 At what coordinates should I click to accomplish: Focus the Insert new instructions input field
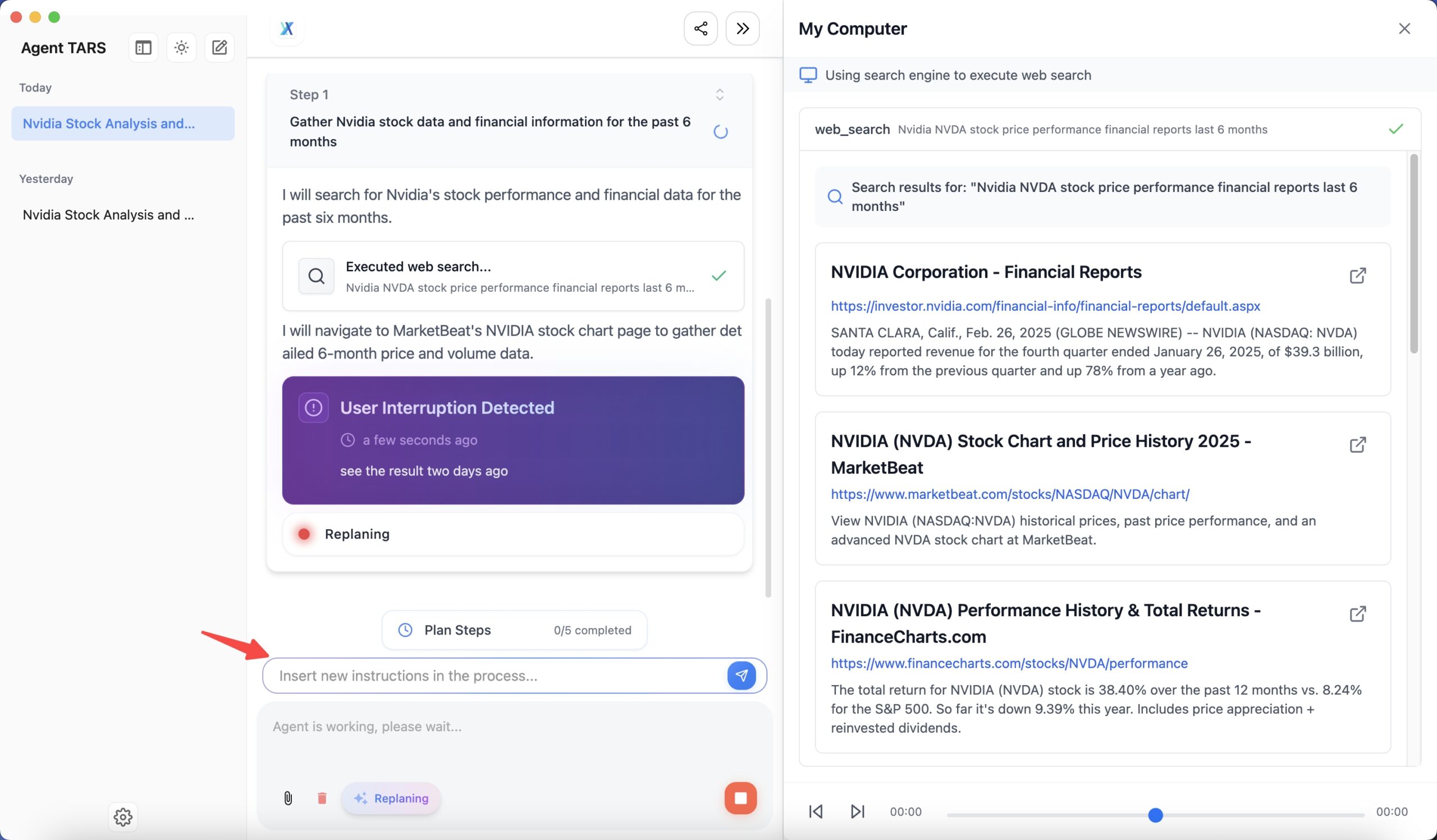click(496, 675)
